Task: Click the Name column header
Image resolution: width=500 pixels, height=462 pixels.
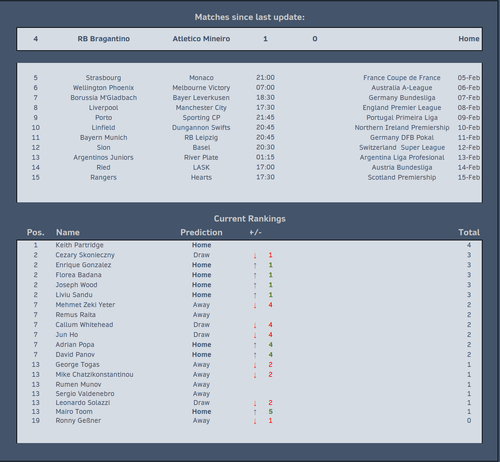Action: pyautogui.click(x=68, y=232)
